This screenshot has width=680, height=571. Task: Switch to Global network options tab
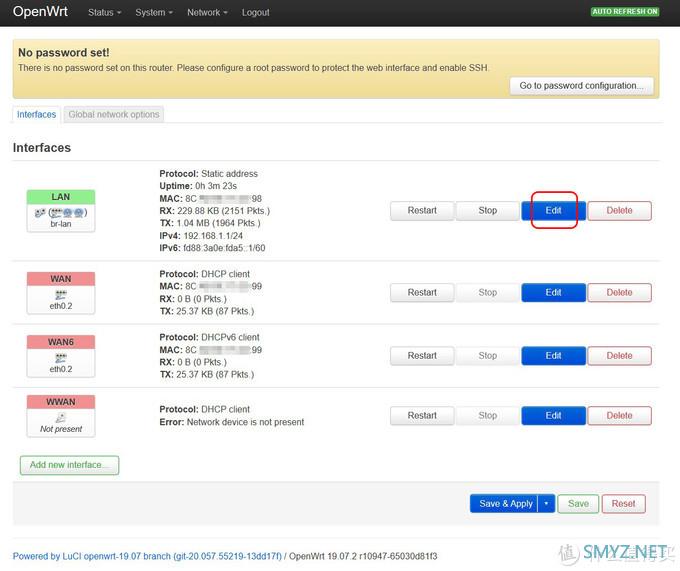point(114,114)
